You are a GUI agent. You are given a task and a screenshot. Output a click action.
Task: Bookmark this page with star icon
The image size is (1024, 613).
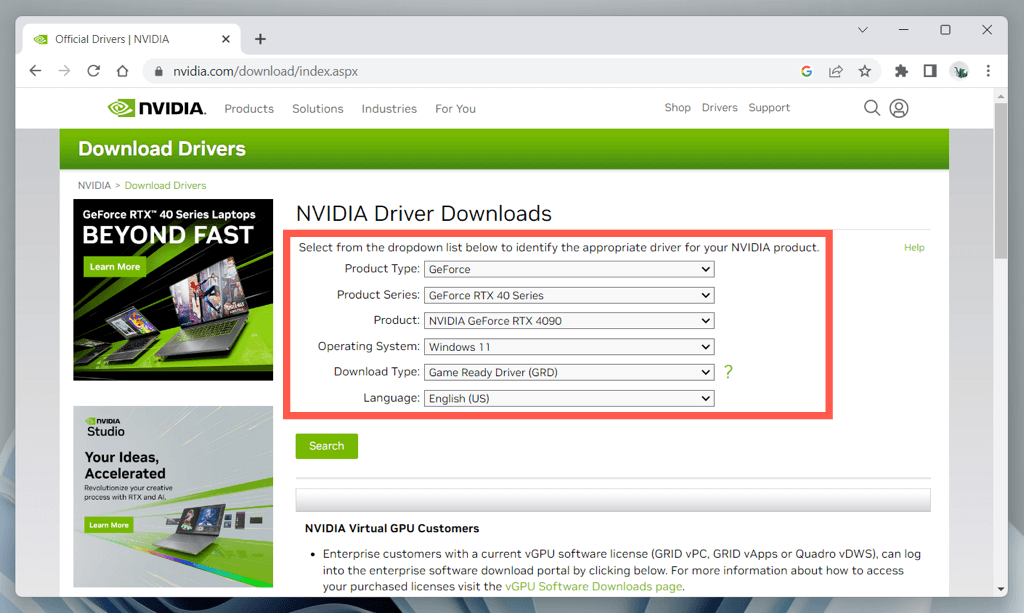pyautogui.click(x=864, y=71)
